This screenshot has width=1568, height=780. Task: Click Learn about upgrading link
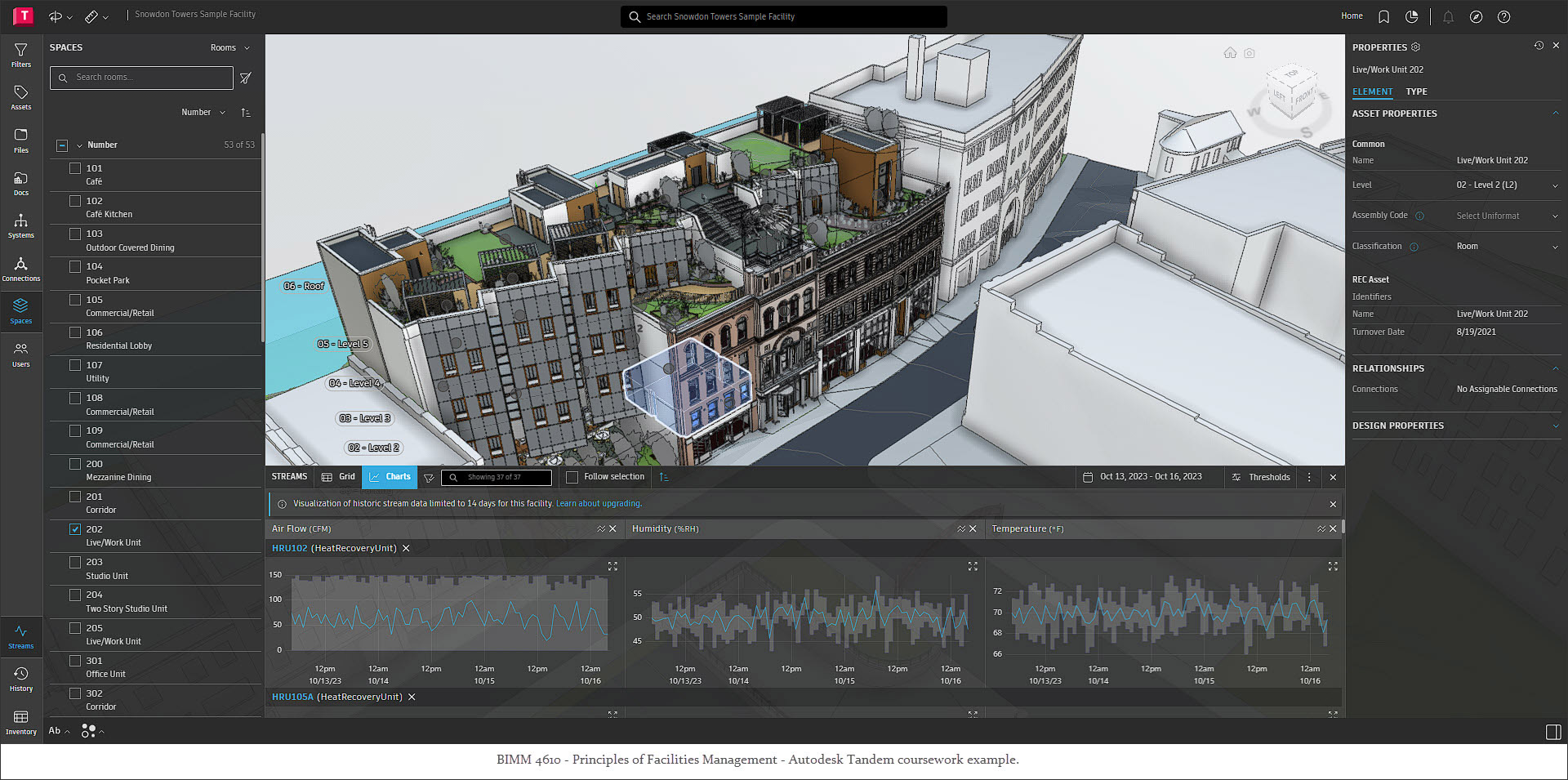pyautogui.click(x=598, y=504)
